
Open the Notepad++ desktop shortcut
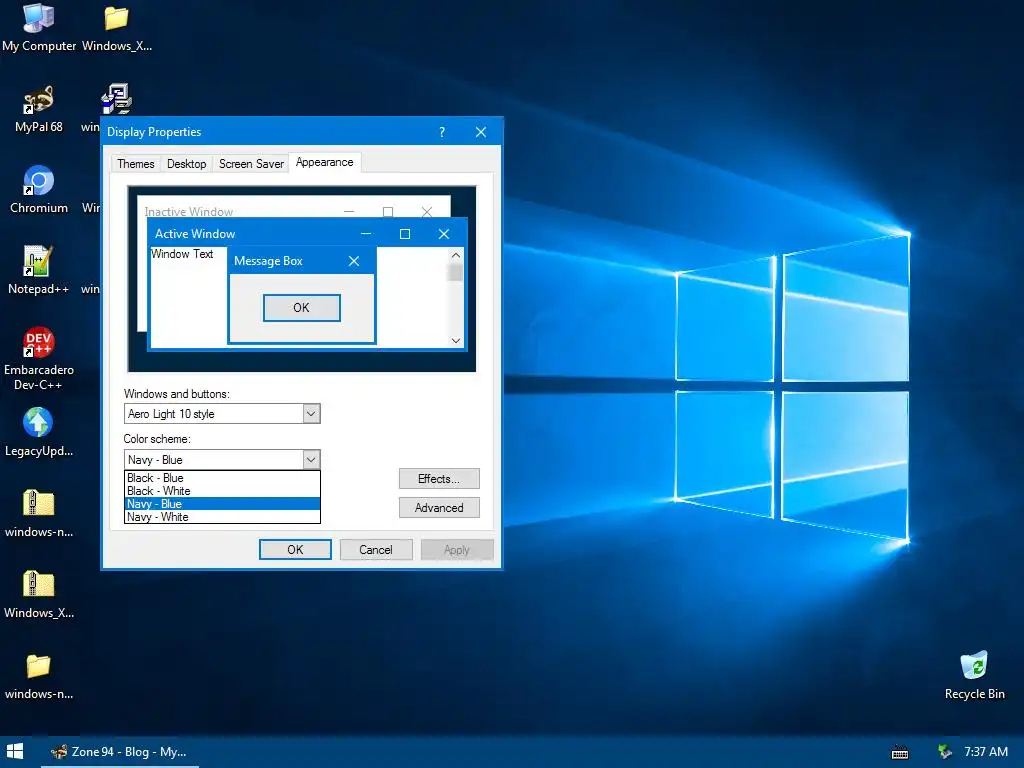[38, 270]
